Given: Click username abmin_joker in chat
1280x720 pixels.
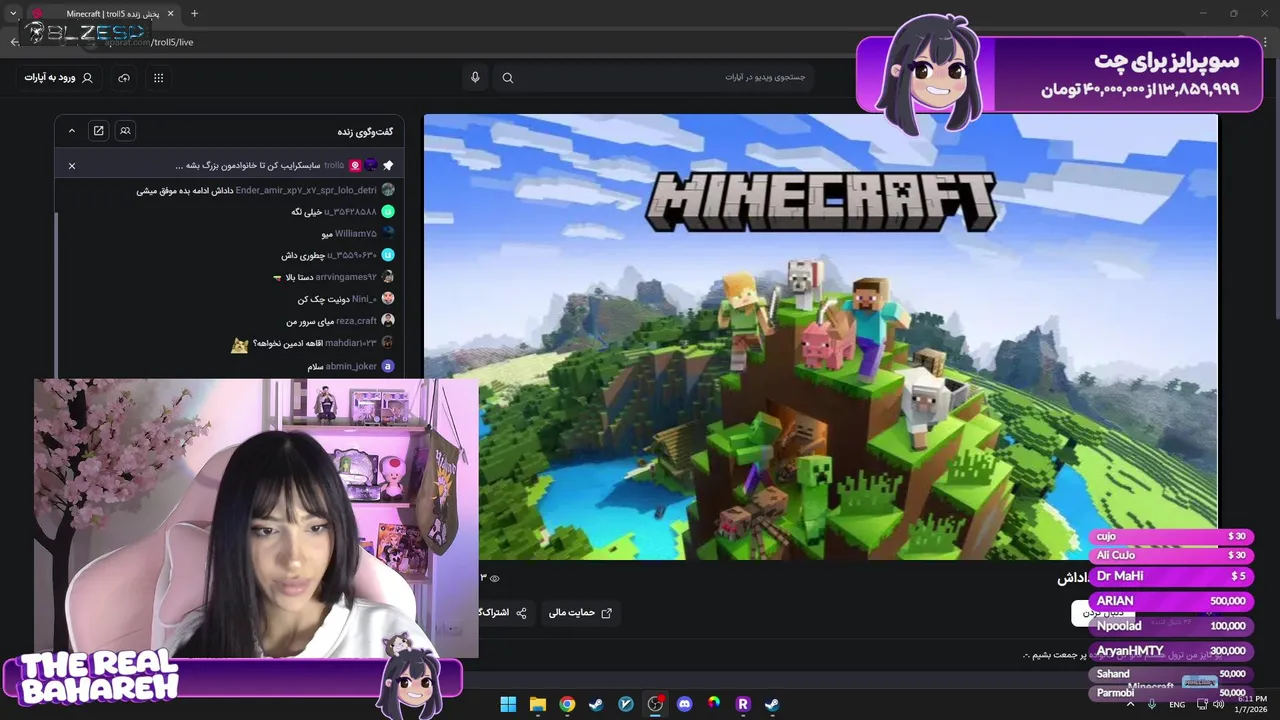Looking at the screenshot, I should [x=351, y=366].
